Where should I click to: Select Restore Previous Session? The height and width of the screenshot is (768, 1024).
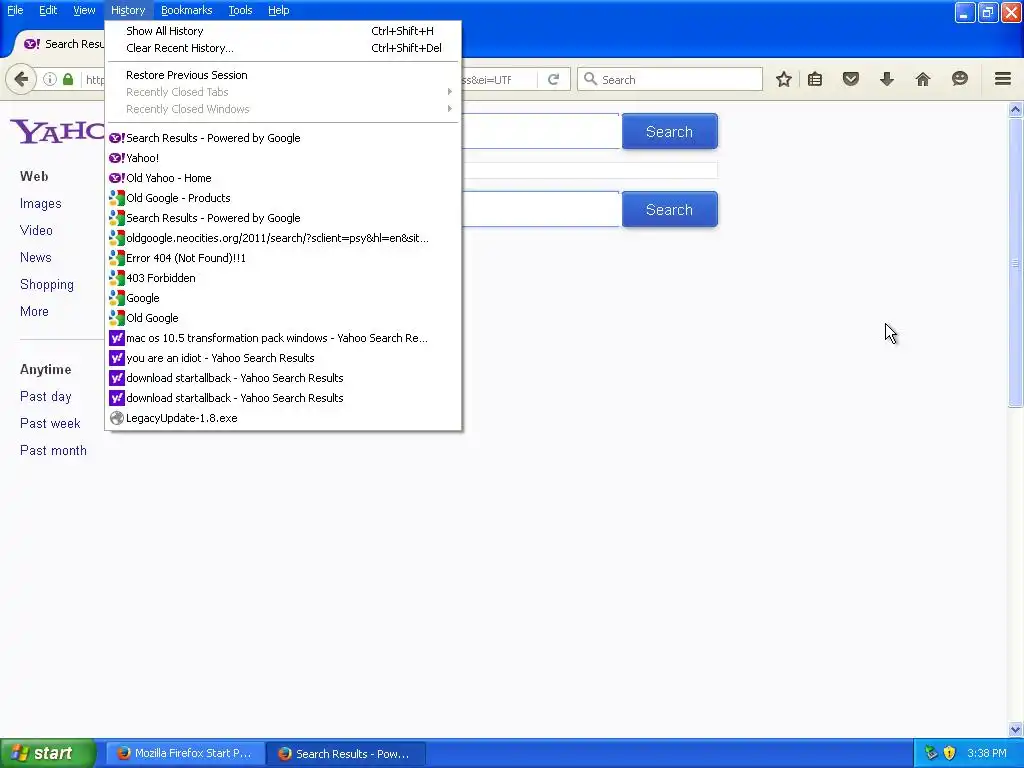283,75
